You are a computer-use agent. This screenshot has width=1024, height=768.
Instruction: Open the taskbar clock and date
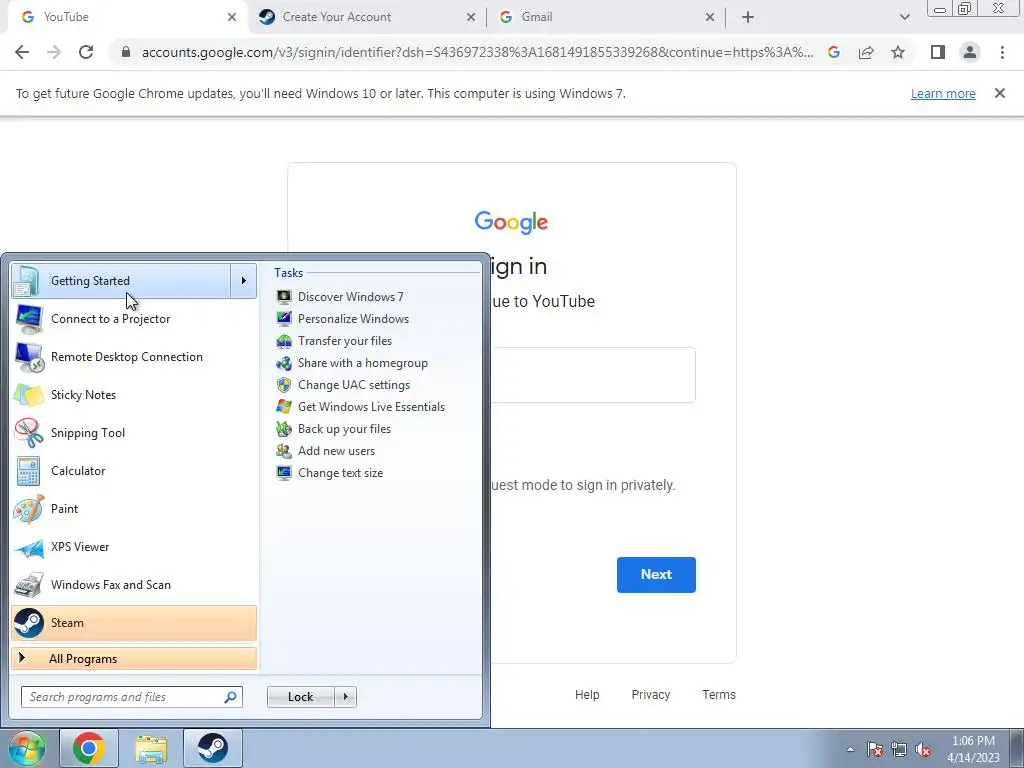(973, 749)
